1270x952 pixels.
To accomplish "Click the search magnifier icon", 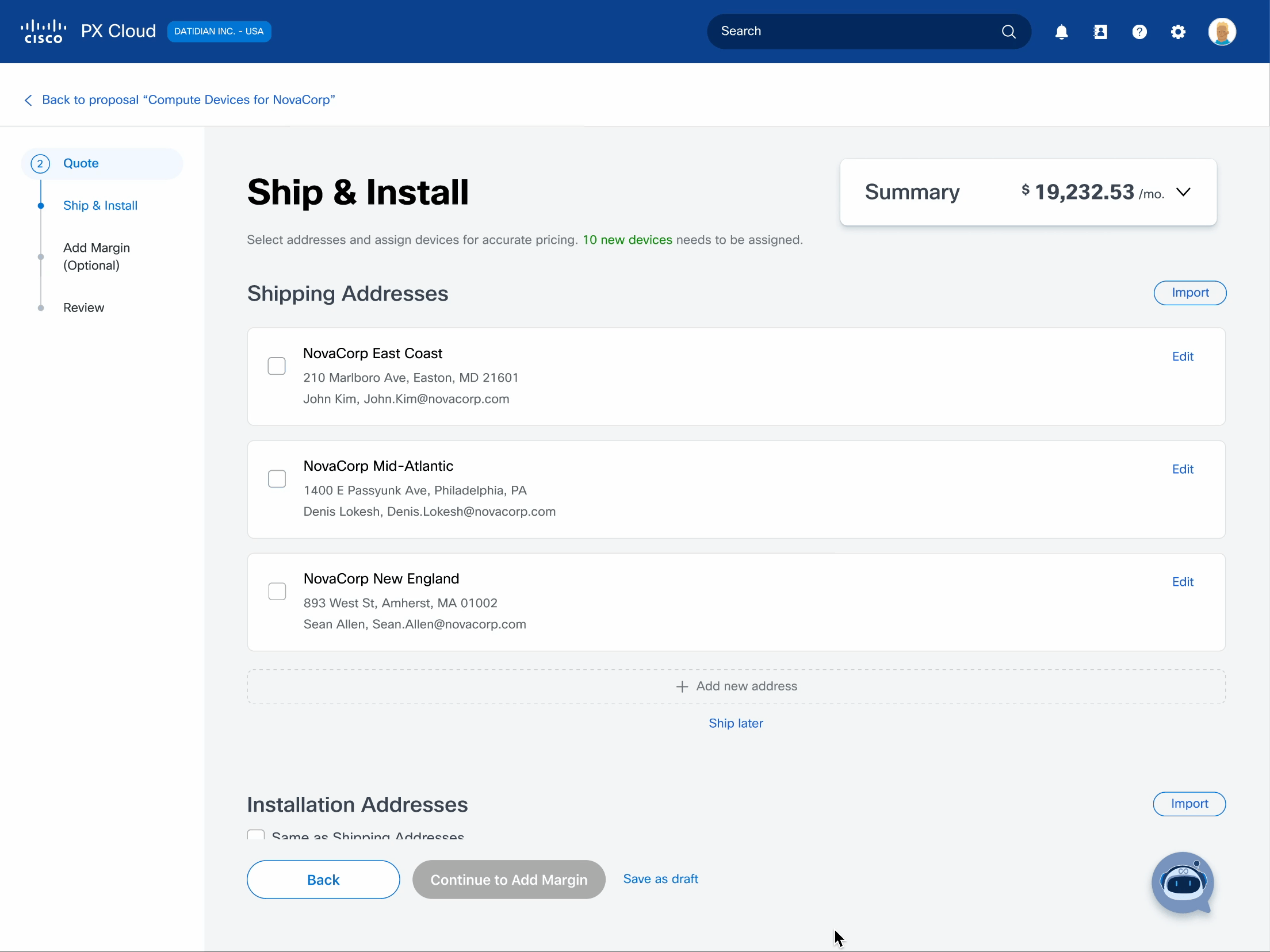I will tap(1009, 32).
